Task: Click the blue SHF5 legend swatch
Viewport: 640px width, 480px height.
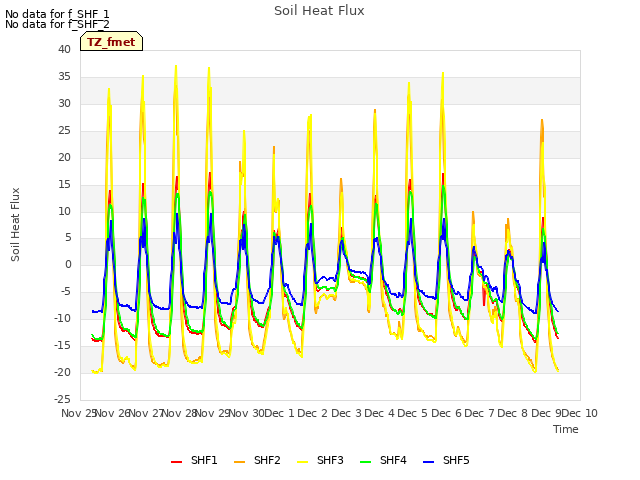Action: (429, 461)
